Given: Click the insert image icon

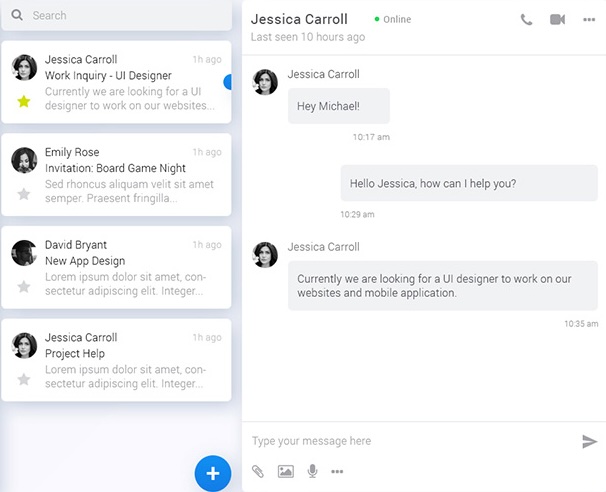Looking at the screenshot, I should tap(286, 471).
